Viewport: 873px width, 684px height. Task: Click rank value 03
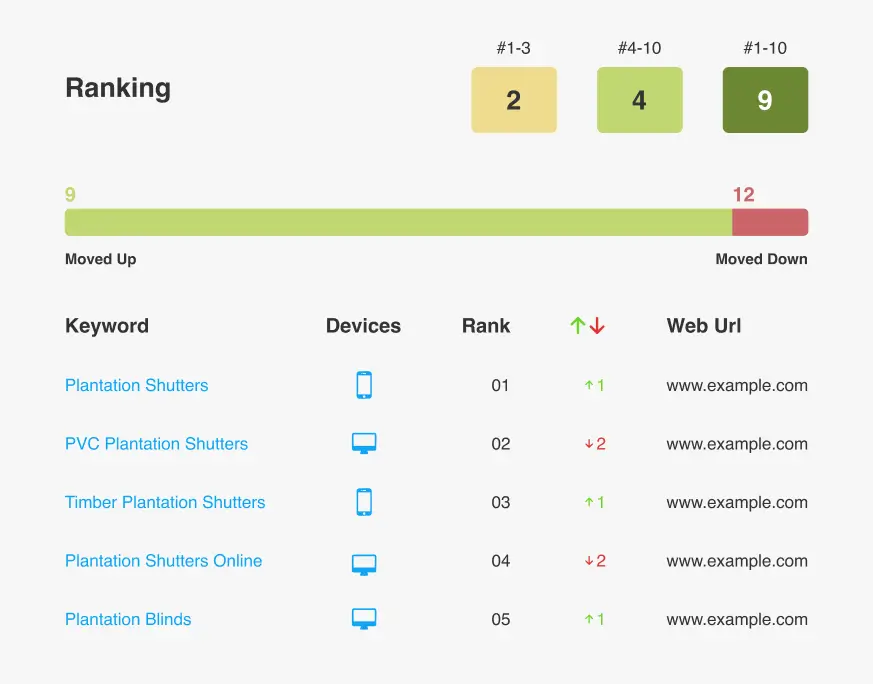click(x=501, y=502)
